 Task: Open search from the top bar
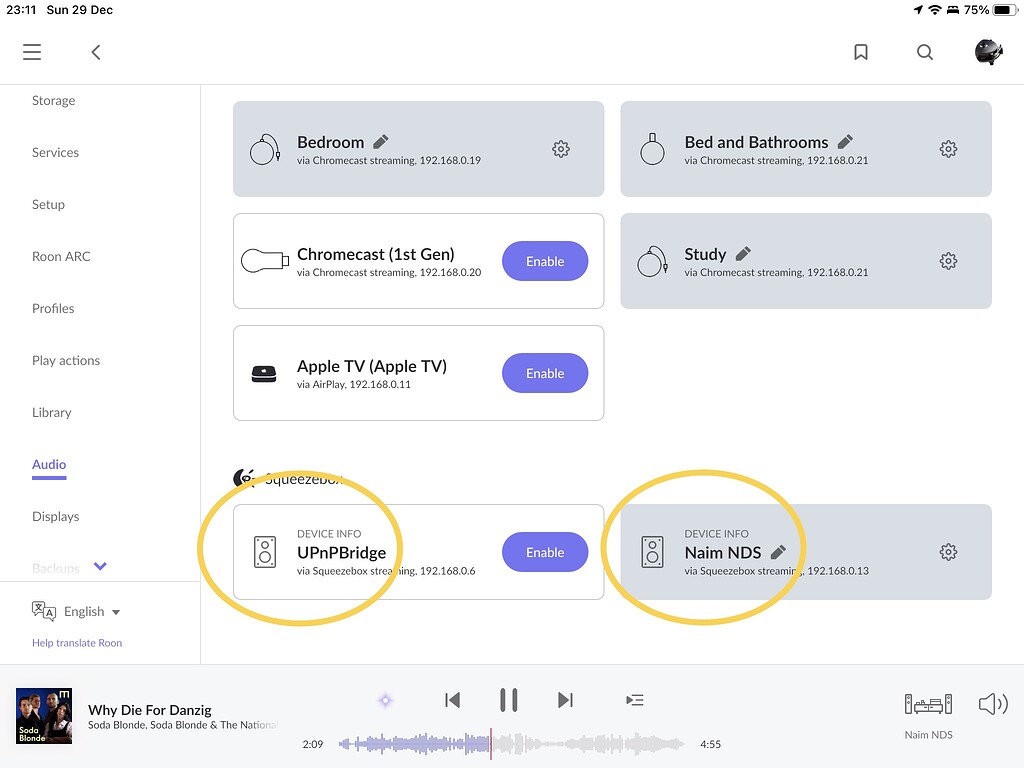[924, 51]
